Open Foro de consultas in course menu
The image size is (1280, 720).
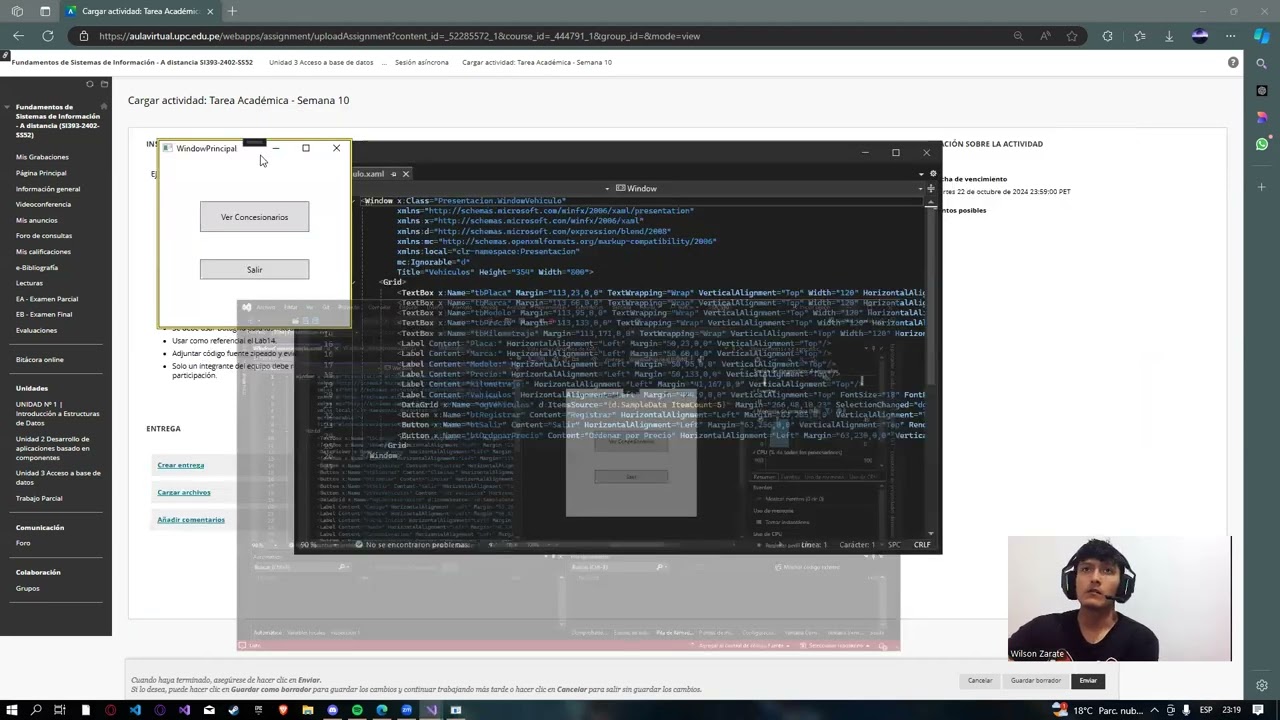[x=44, y=236]
